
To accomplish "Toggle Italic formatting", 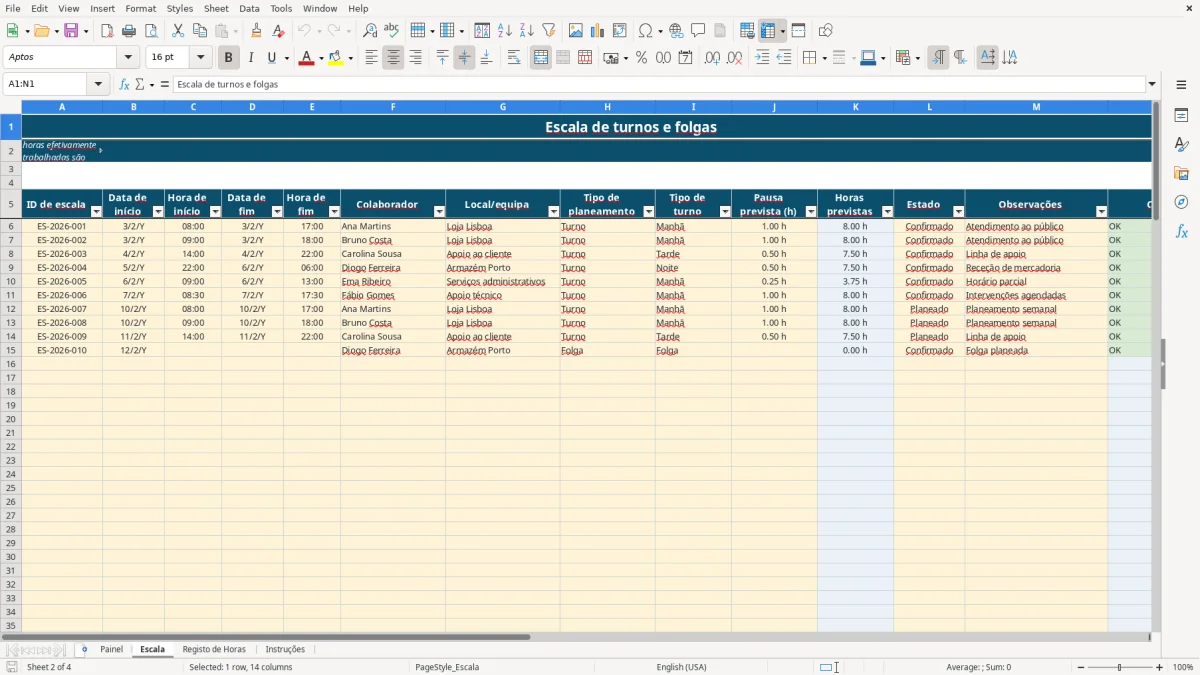I will (251, 58).
